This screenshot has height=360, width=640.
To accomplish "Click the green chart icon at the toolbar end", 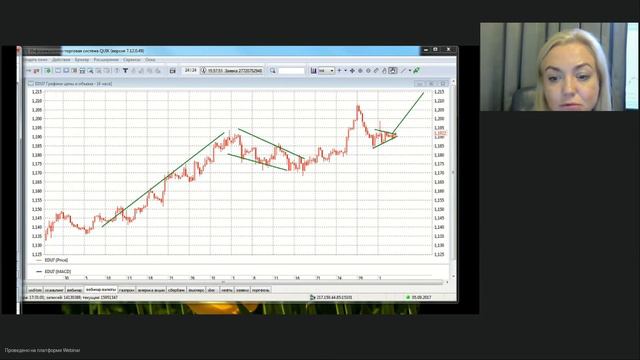I will 416,71.
